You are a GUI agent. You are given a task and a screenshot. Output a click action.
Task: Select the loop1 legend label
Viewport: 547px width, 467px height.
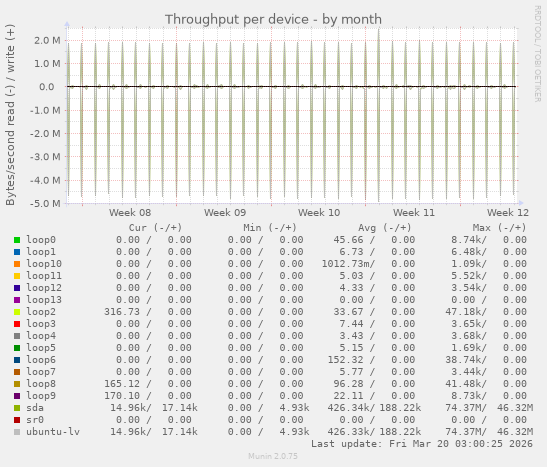tap(41, 252)
